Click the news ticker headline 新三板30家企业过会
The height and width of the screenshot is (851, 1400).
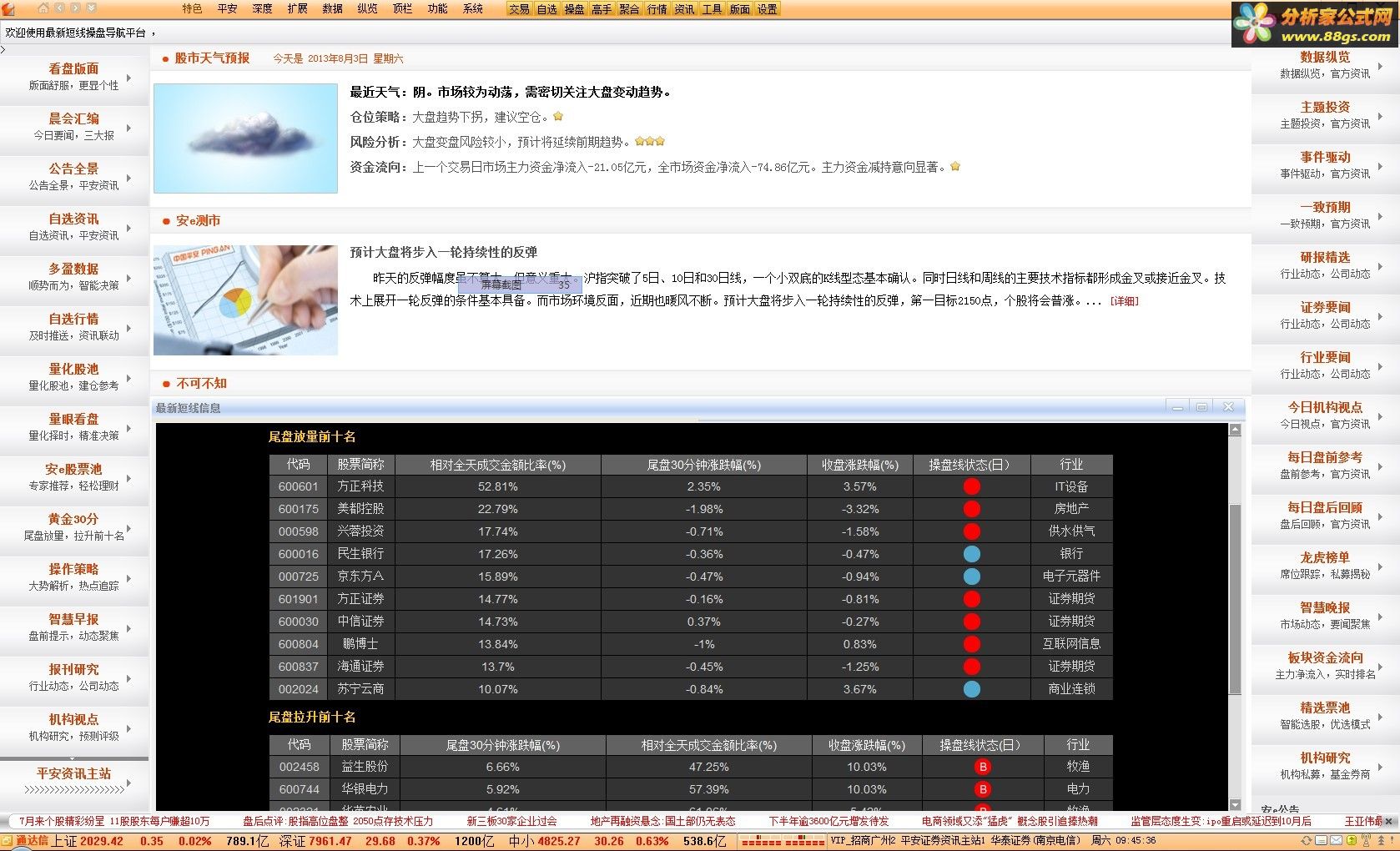[511, 822]
